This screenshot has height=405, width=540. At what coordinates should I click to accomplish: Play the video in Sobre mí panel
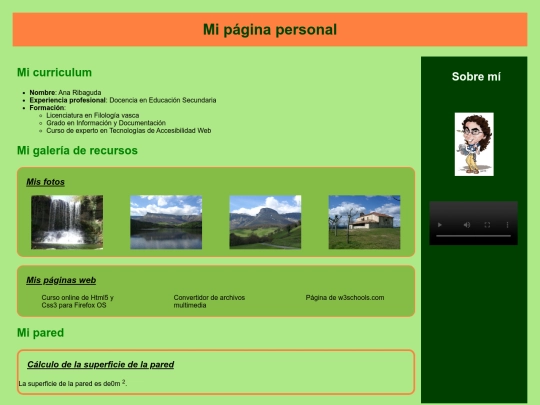pyautogui.click(x=440, y=225)
